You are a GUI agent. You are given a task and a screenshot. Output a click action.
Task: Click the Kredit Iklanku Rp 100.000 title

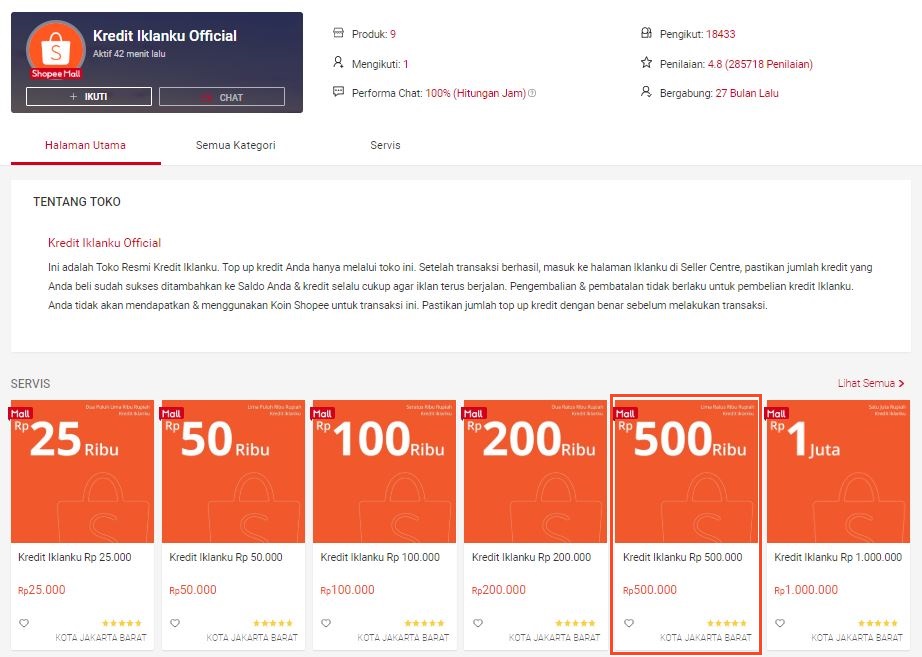380,557
